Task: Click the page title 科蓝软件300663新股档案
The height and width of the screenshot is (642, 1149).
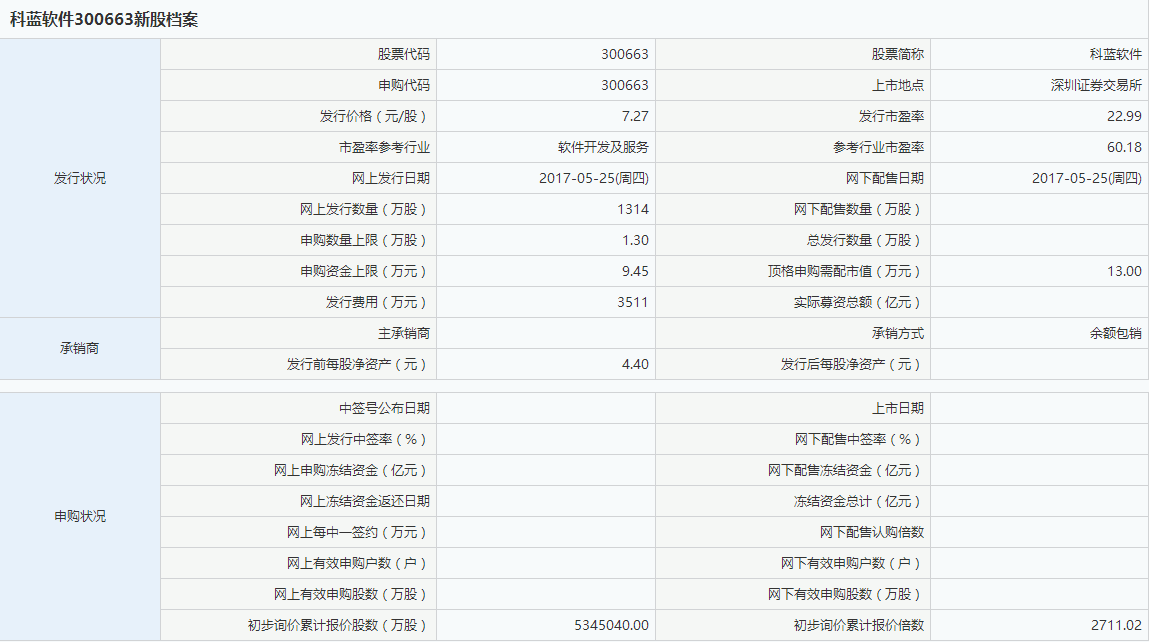Action: point(104,20)
